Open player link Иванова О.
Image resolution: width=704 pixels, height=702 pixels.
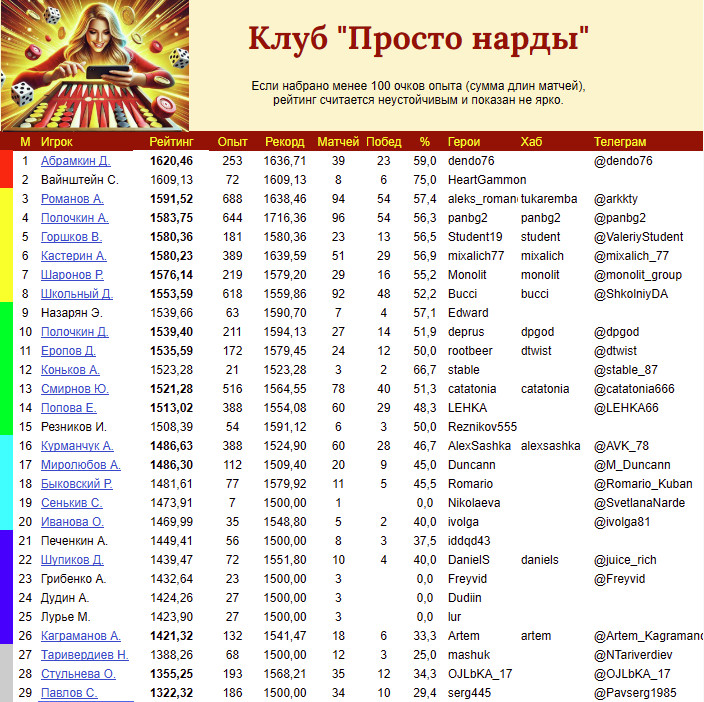tap(72, 522)
